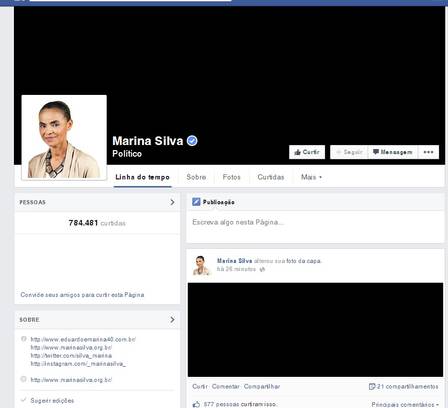Viewport: 448px width, 408px height.
Task: Open the eduardoemarina40.com.br link
Action: [83, 339]
